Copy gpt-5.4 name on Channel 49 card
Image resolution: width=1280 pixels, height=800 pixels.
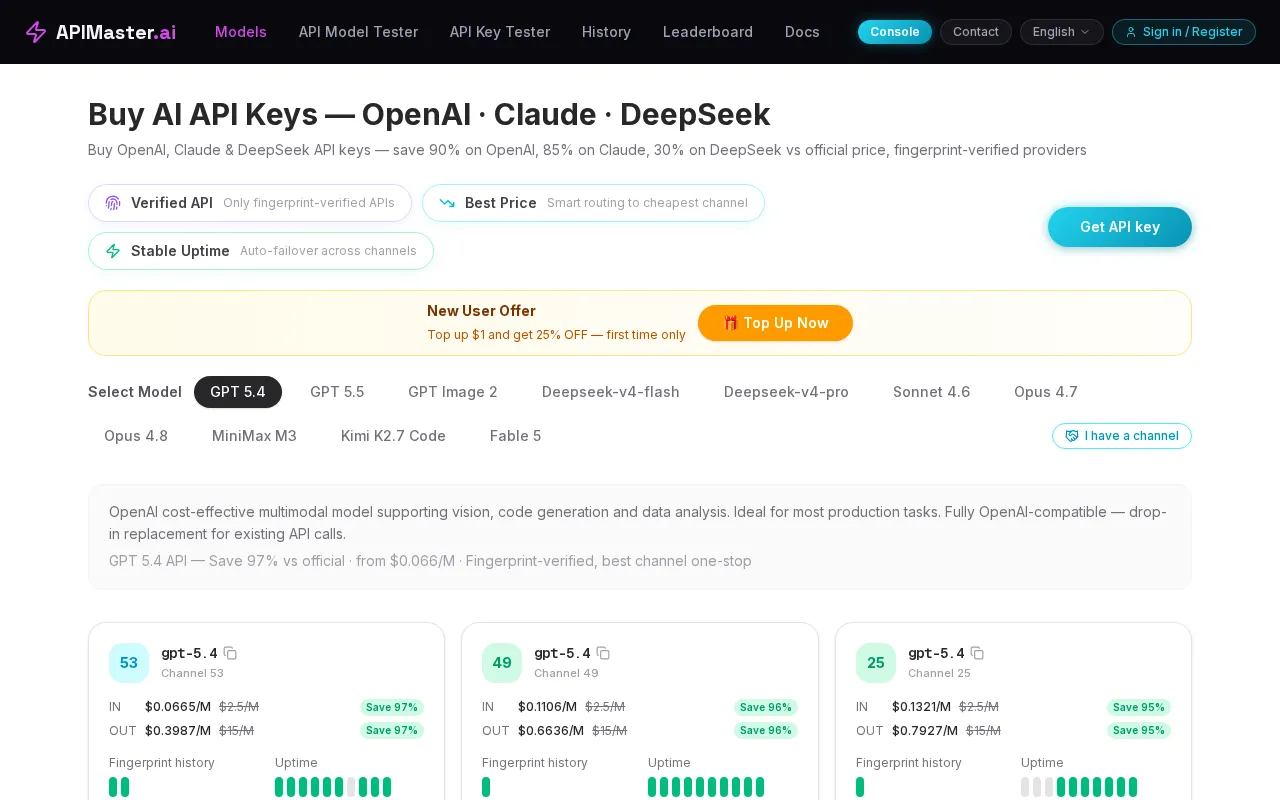pyautogui.click(x=603, y=653)
